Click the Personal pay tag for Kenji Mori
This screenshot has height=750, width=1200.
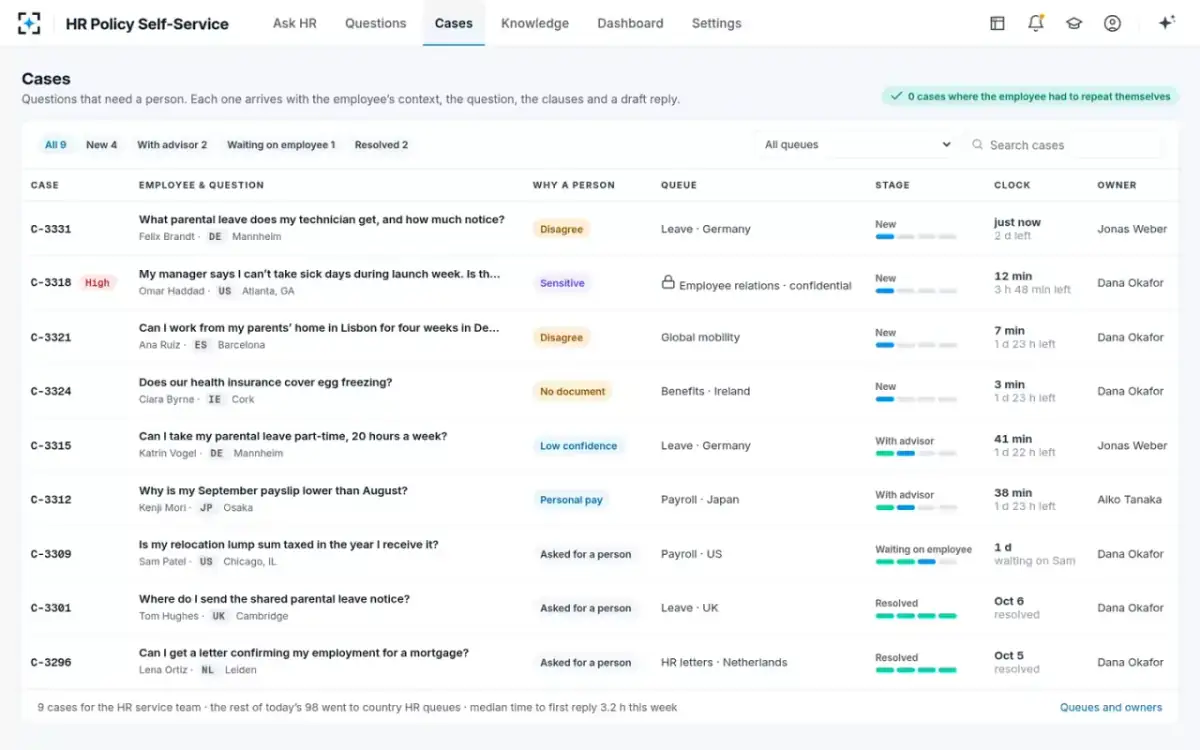[571, 500]
